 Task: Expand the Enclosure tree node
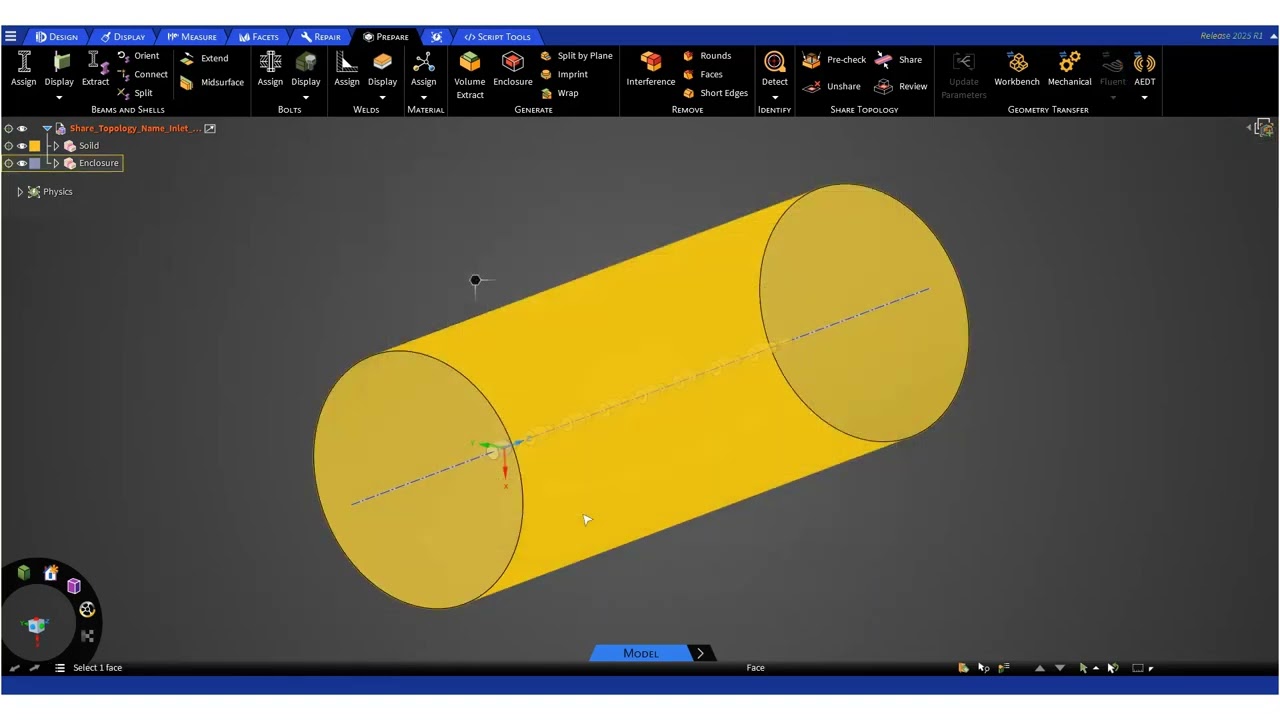(56, 163)
